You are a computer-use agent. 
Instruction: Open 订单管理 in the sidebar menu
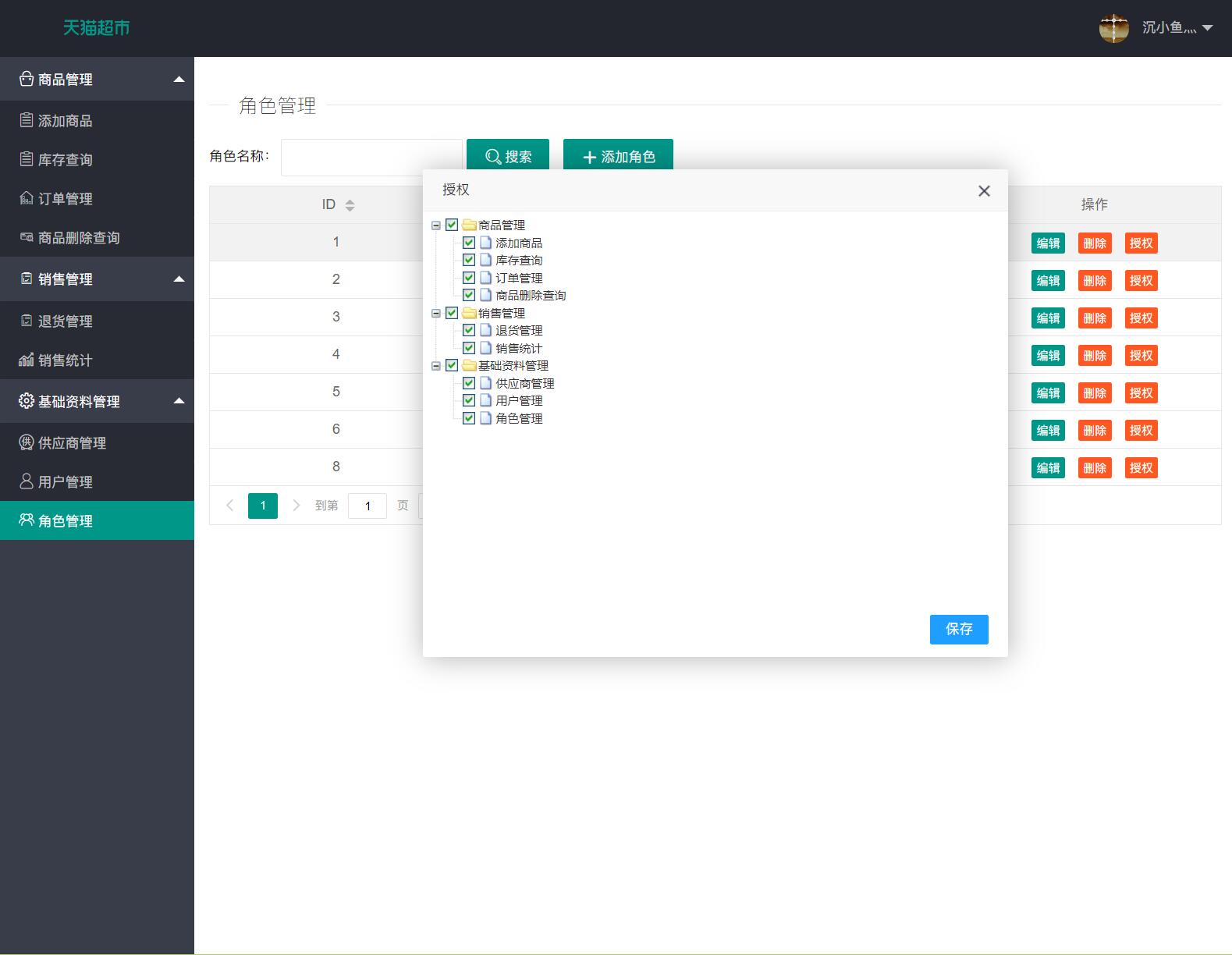click(x=97, y=199)
